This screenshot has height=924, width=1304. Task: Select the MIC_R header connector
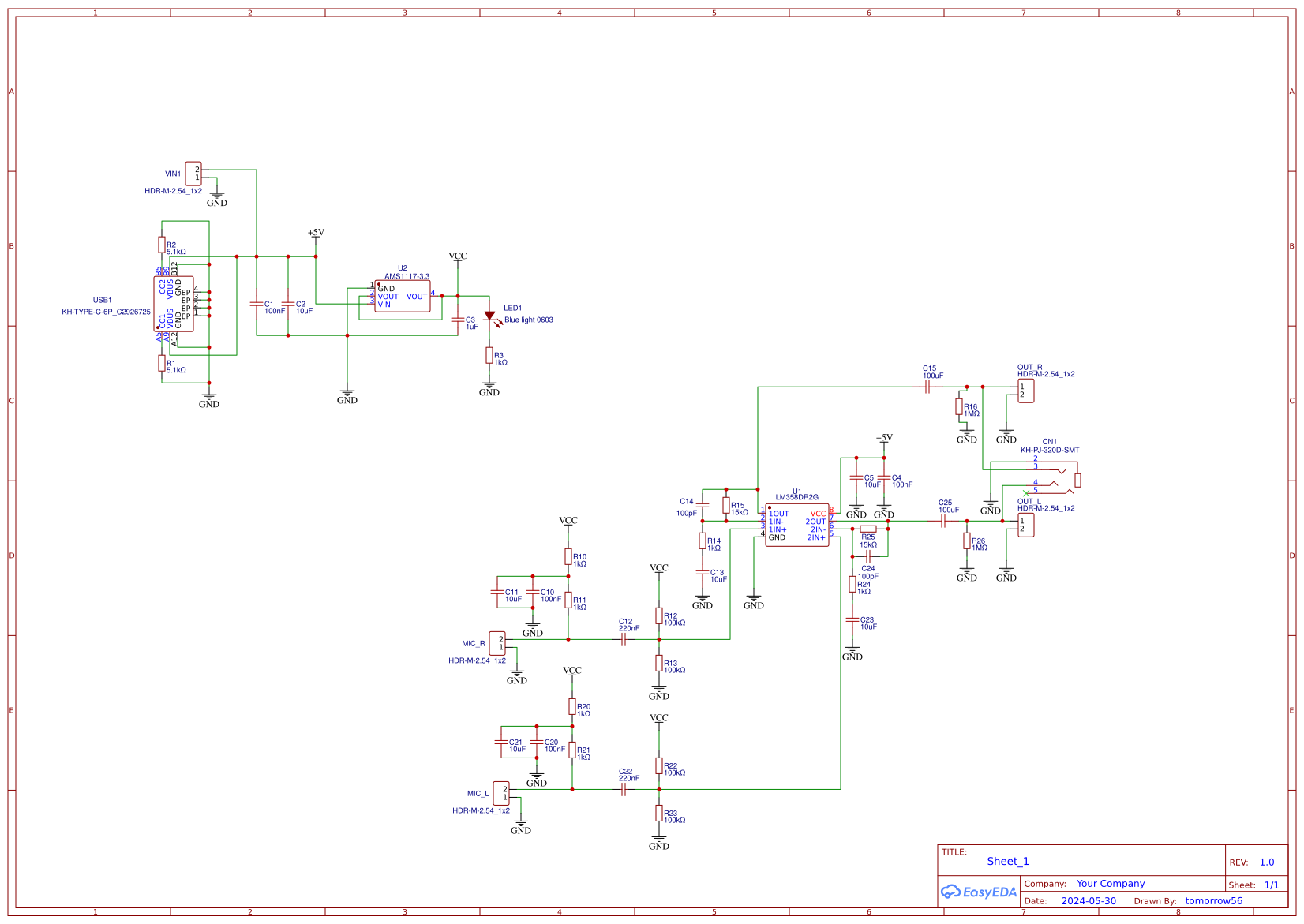[498, 643]
